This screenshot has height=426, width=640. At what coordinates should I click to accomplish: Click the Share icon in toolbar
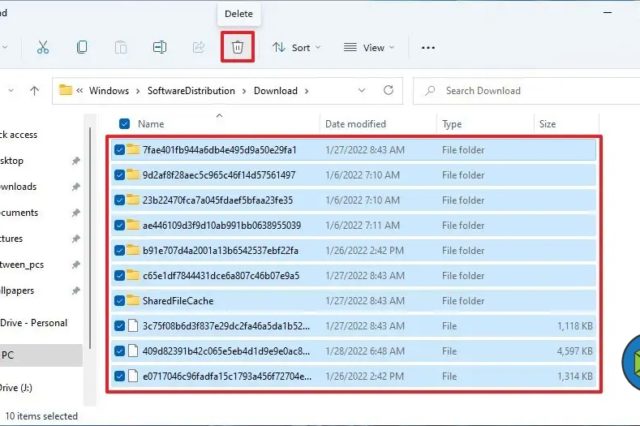click(198, 47)
